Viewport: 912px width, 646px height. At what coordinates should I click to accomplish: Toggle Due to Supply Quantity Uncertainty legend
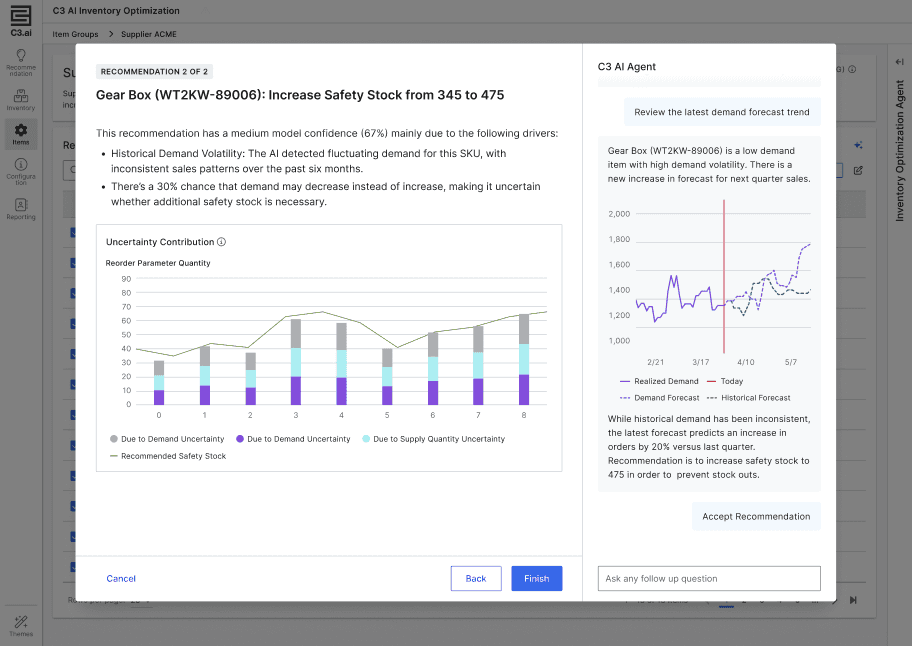[433, 439]
